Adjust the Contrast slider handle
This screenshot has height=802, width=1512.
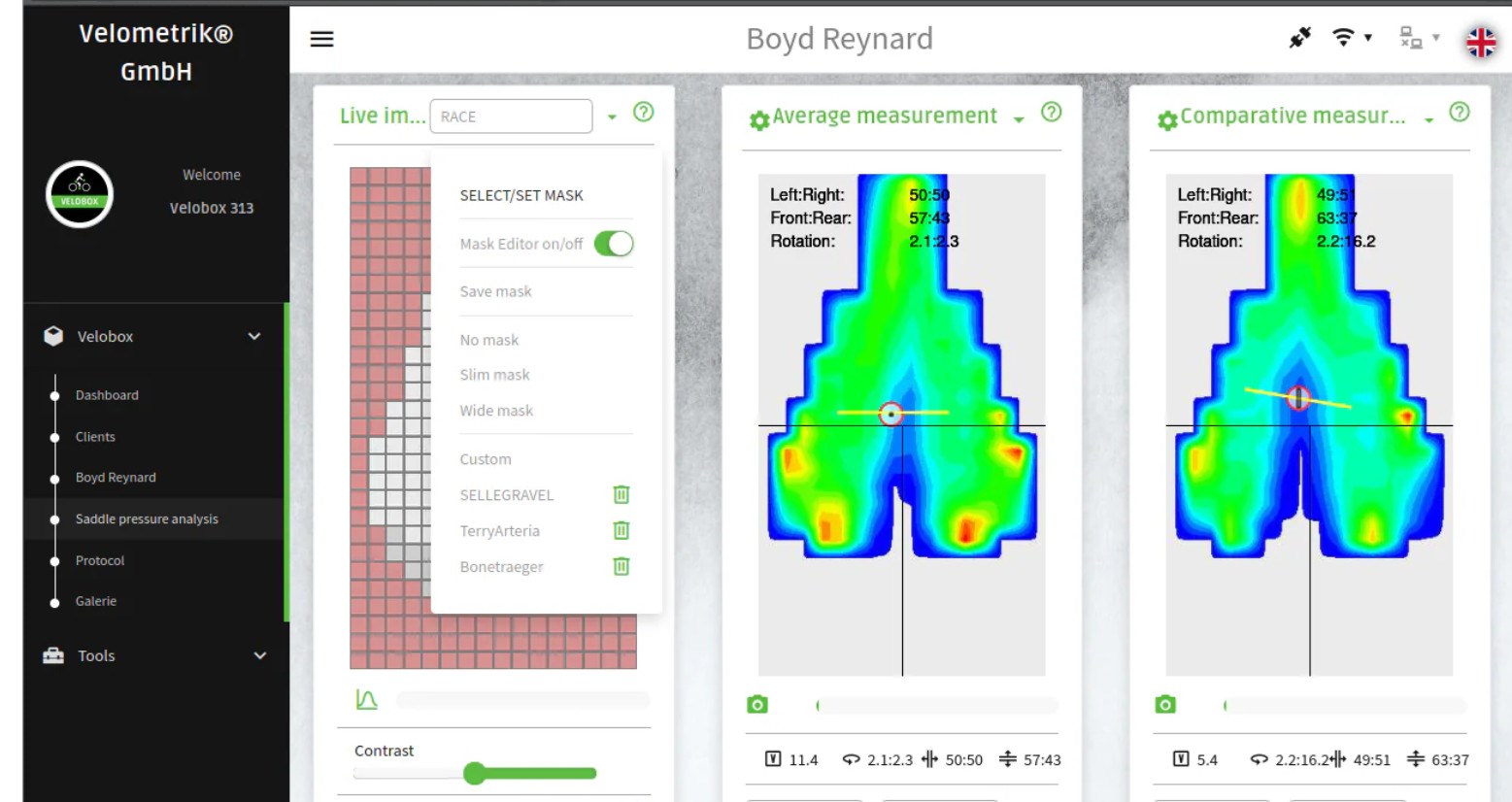pos(474,774)
